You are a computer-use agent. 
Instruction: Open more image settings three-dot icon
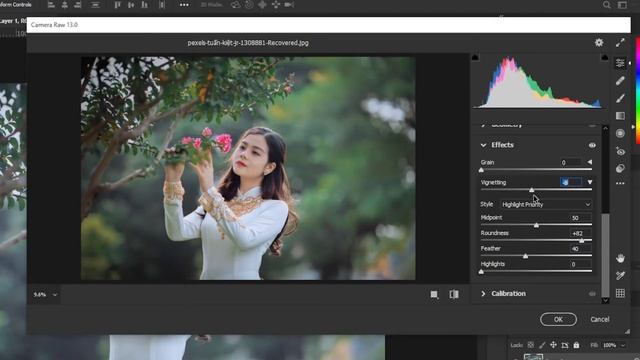620,184
